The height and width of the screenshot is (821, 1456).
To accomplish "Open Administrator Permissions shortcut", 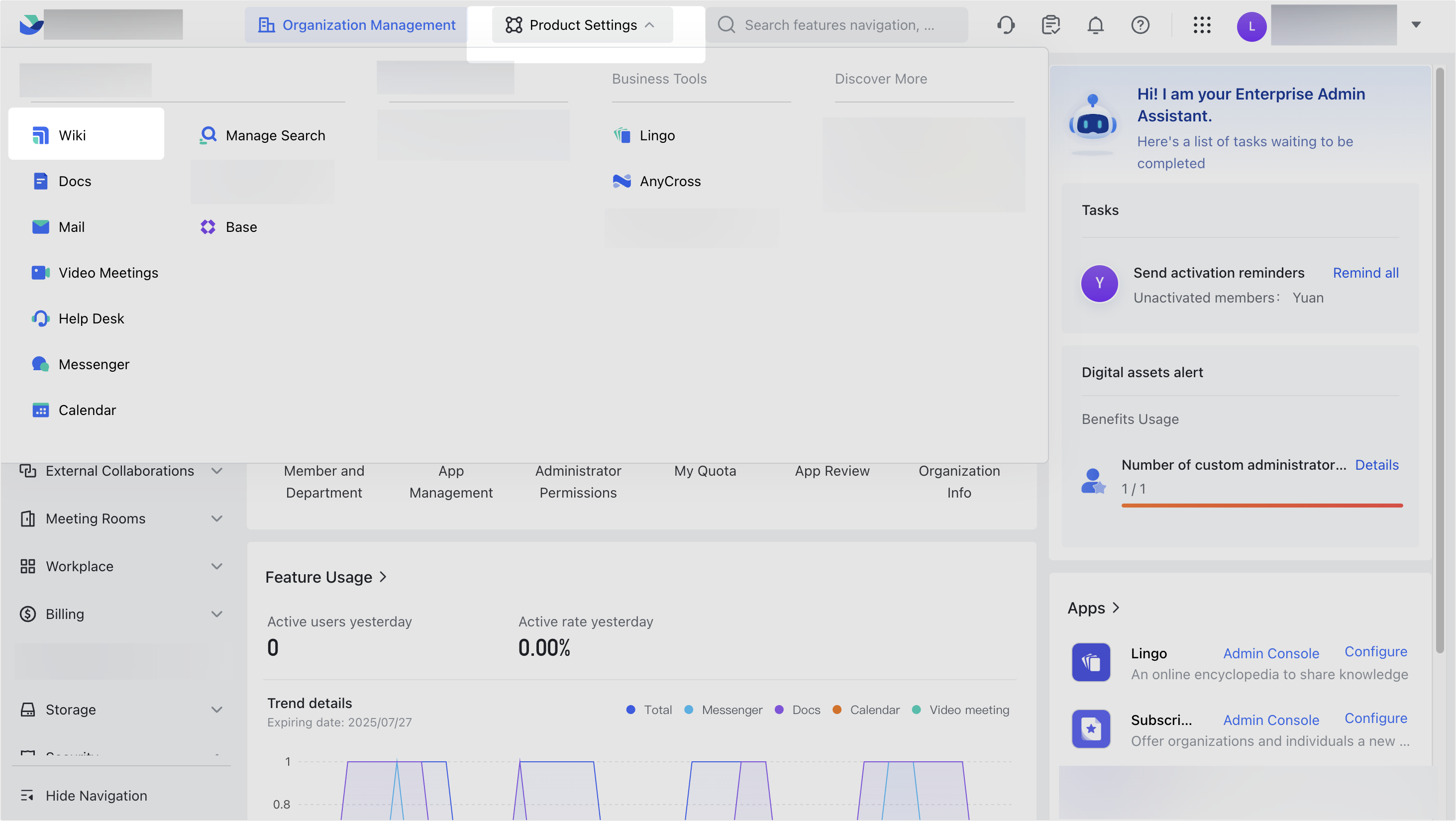I will coord(578,482).
